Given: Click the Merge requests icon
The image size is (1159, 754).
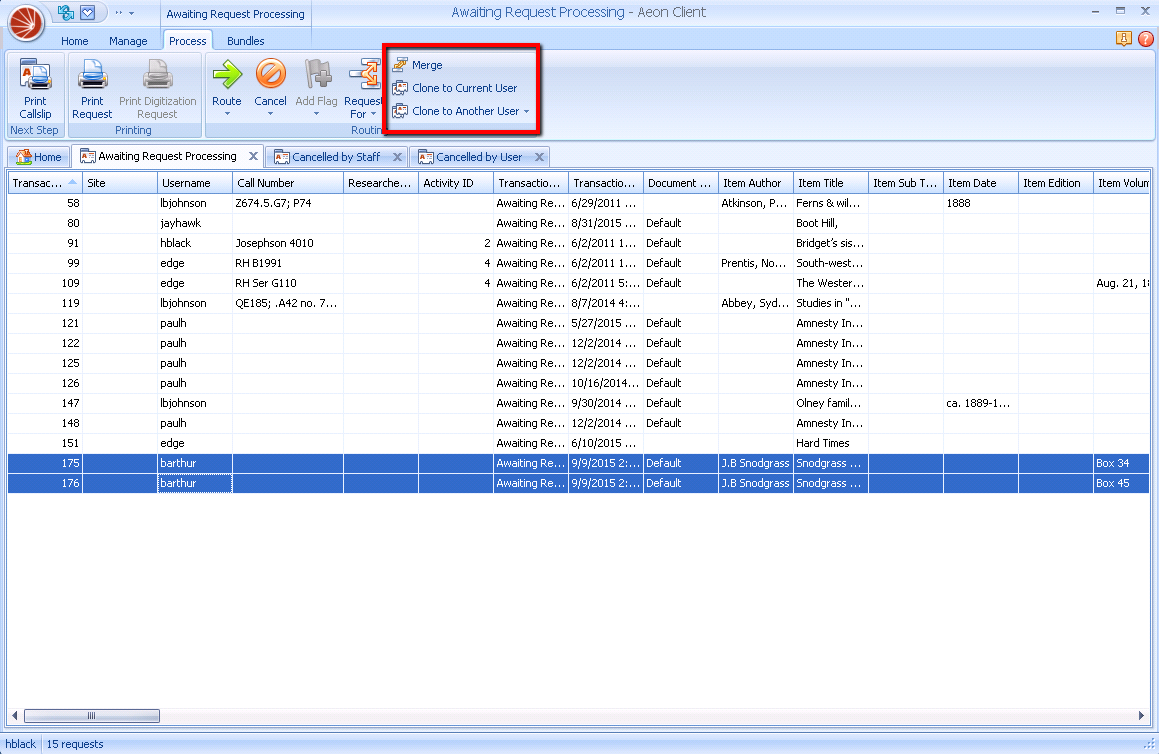Looking at the screenshot, I should pyautogui.click(x=401, y=65).
